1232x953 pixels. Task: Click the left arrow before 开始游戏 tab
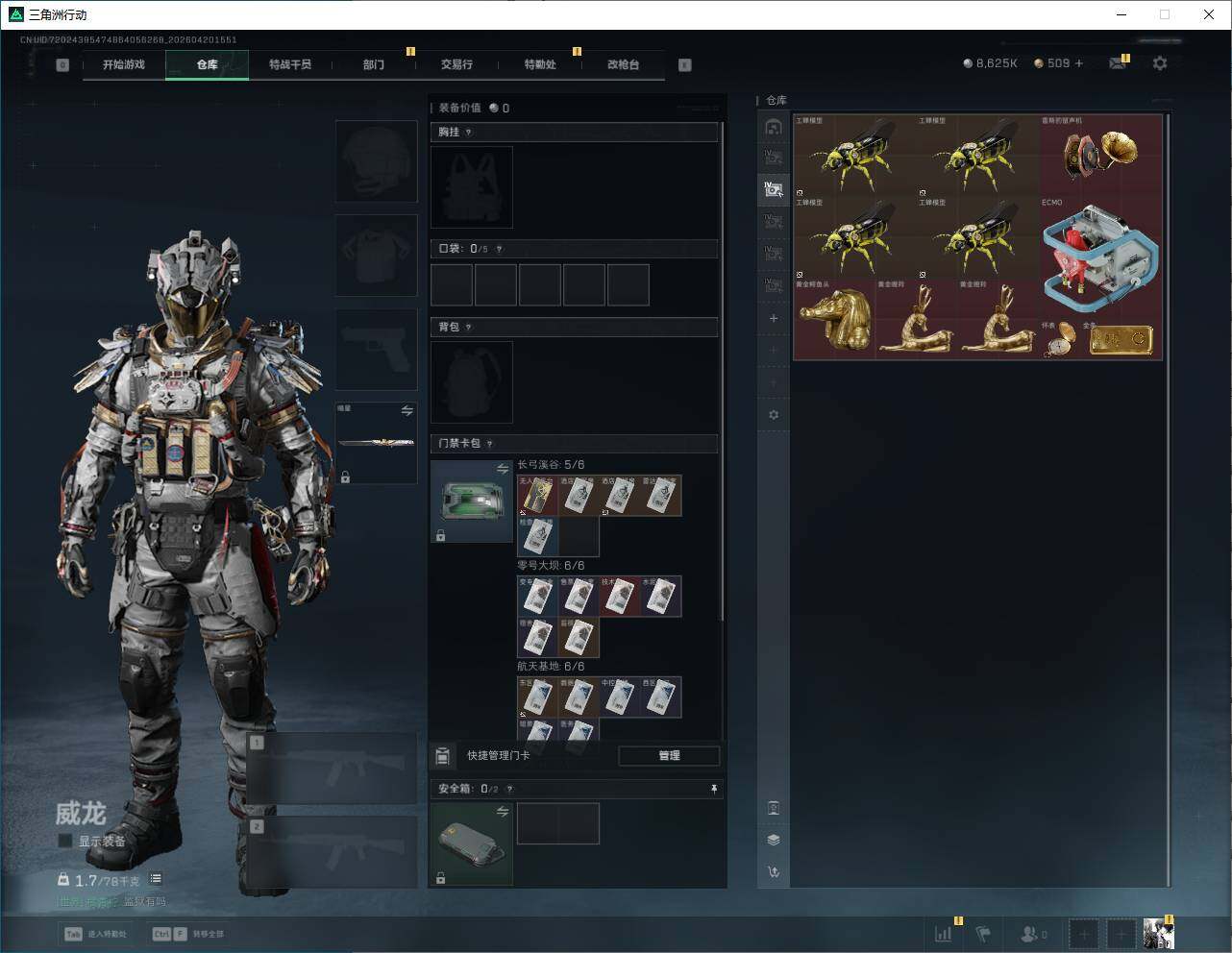point(62,65)
